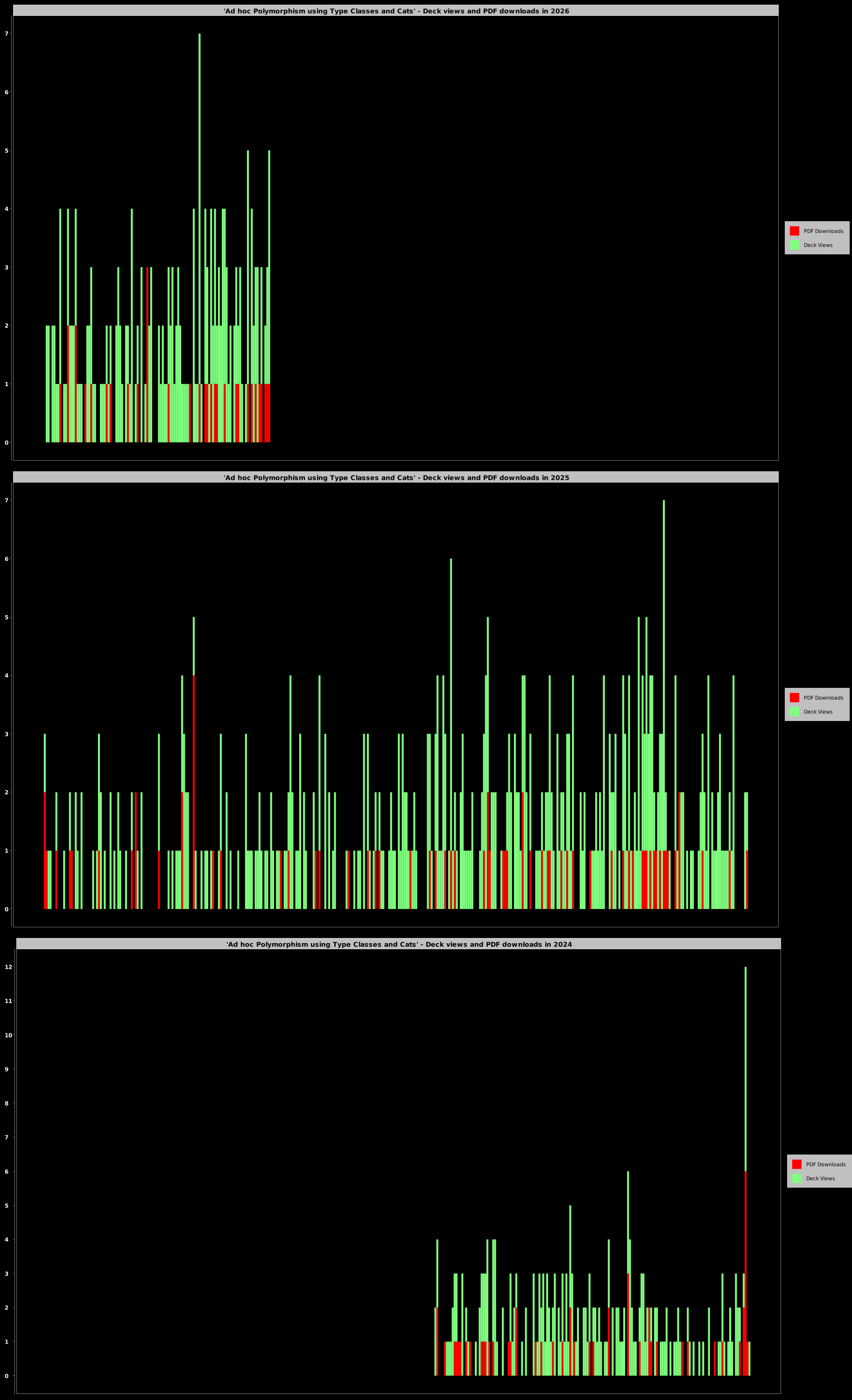The image size is (852, 1400).
Task: Click the red PDF Downloads swatch in 2026 legend
Action: [x=794, y=231]
